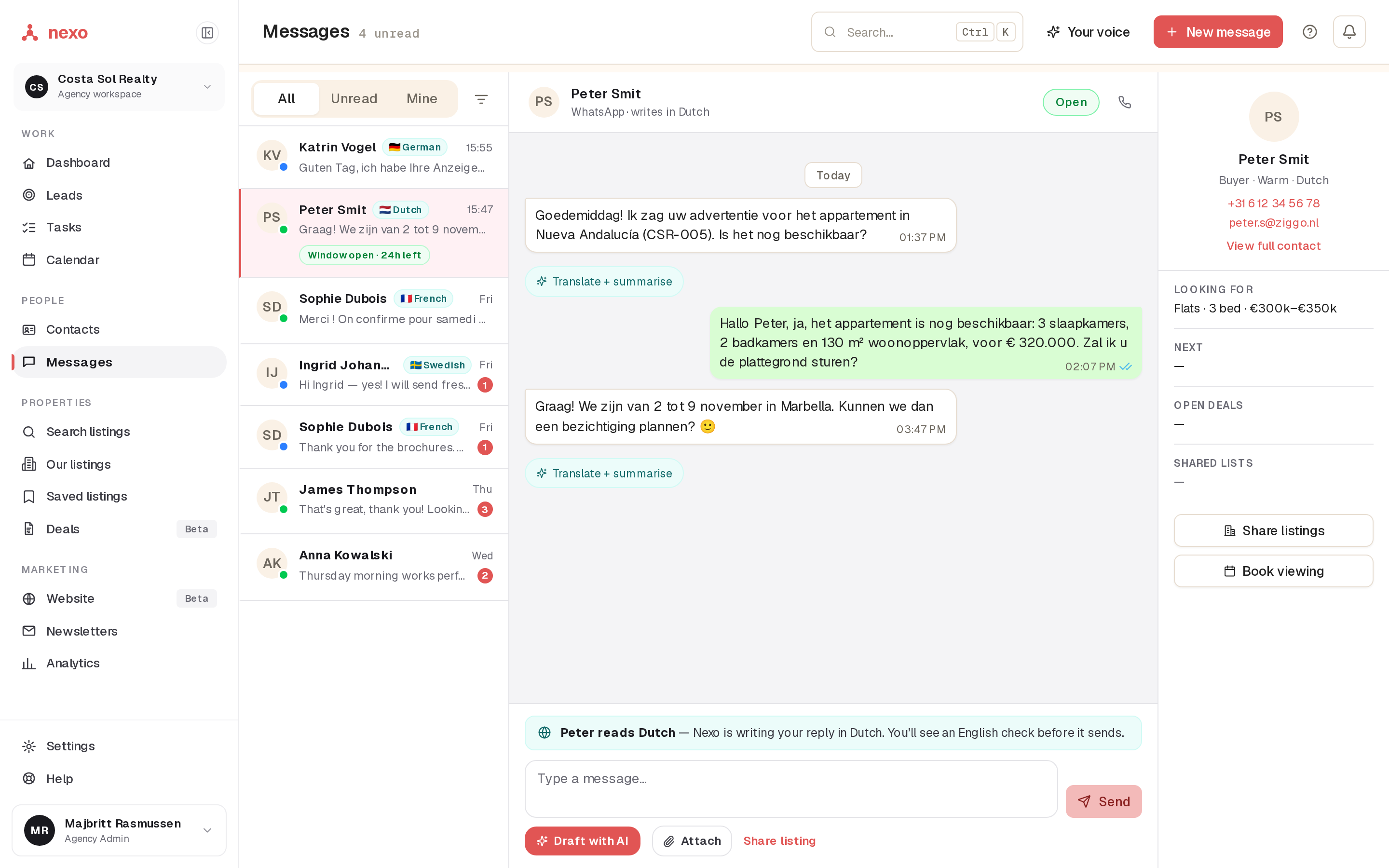Viewport: 1389px width, 868px height.
Task: Open Settings
Action: [120, 746]
